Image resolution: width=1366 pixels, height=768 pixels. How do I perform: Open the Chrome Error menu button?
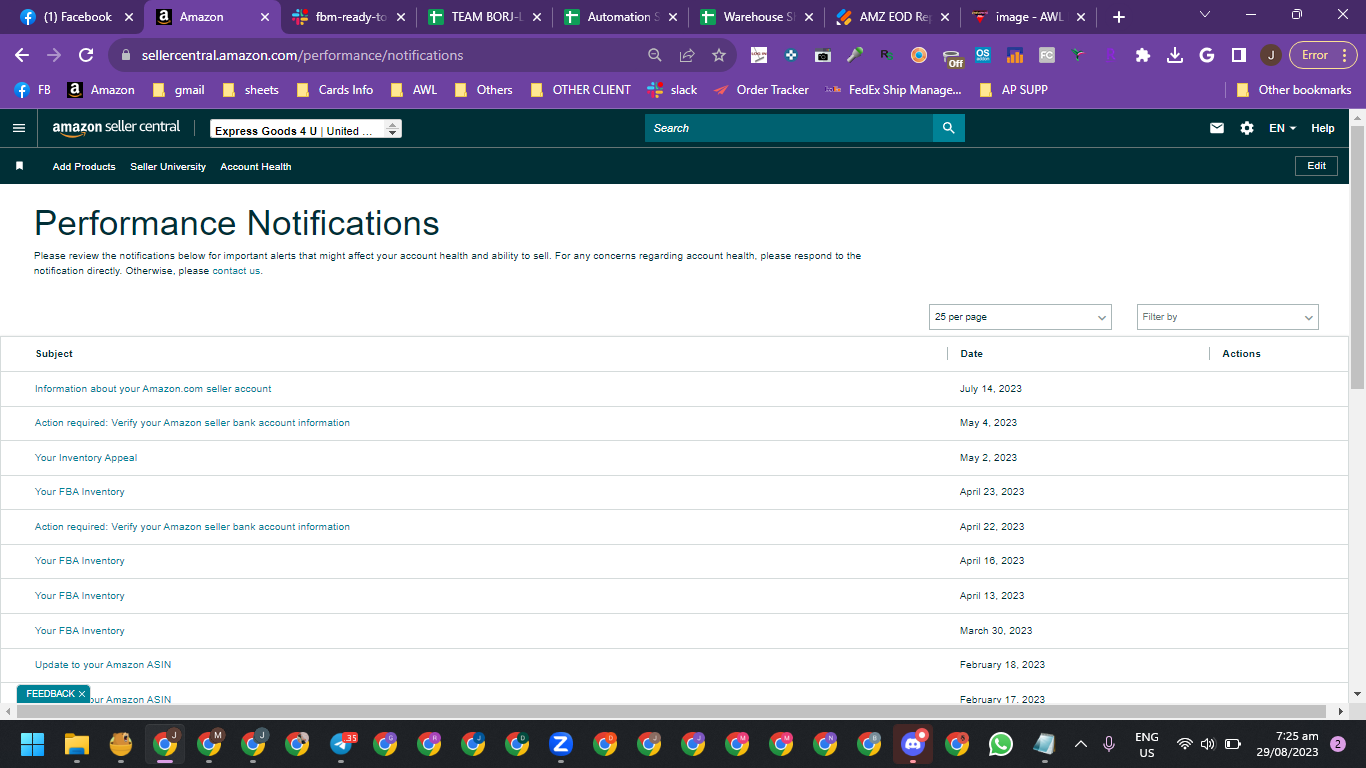1322,55
